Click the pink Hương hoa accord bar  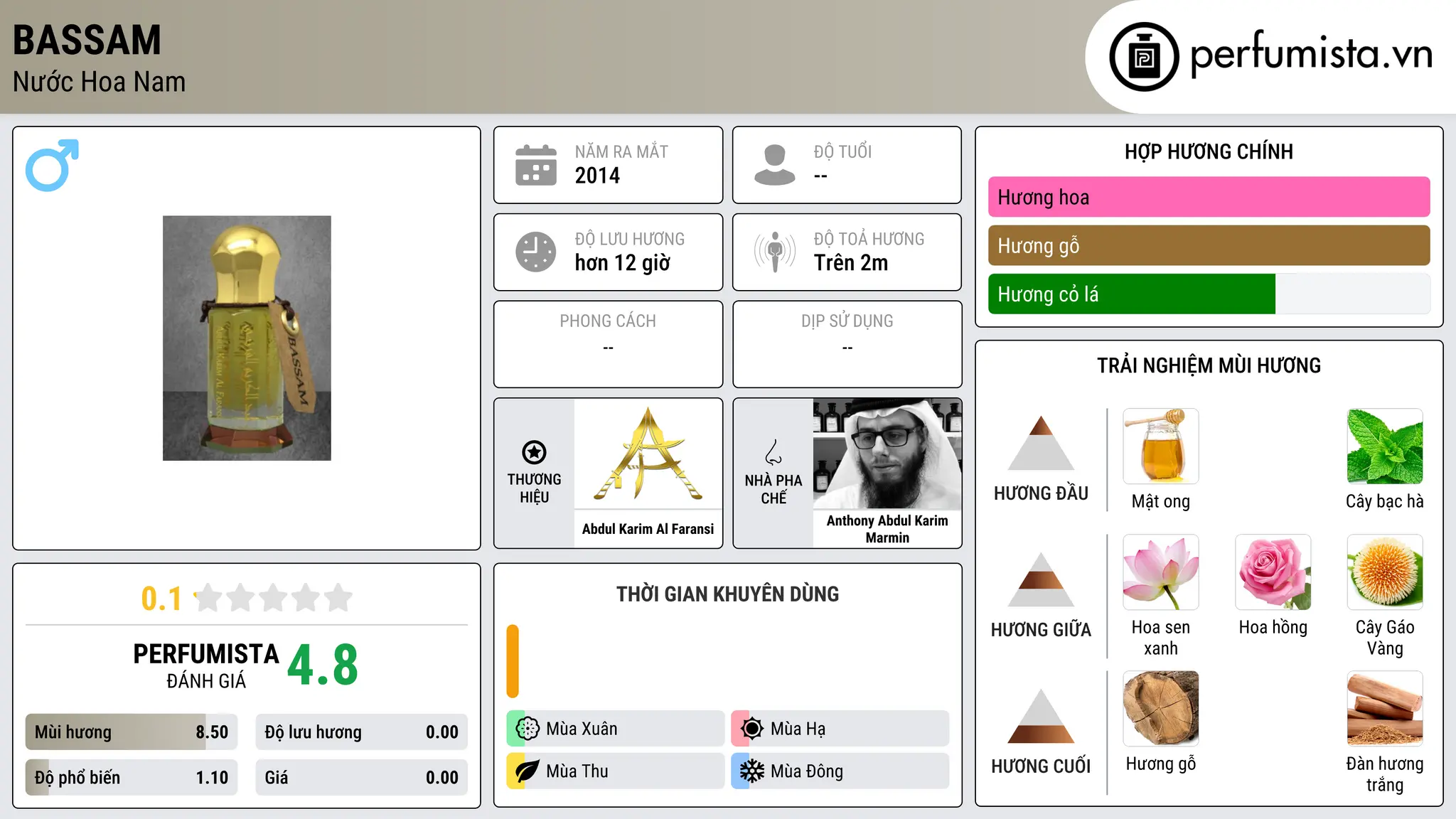pos(1209,197)
